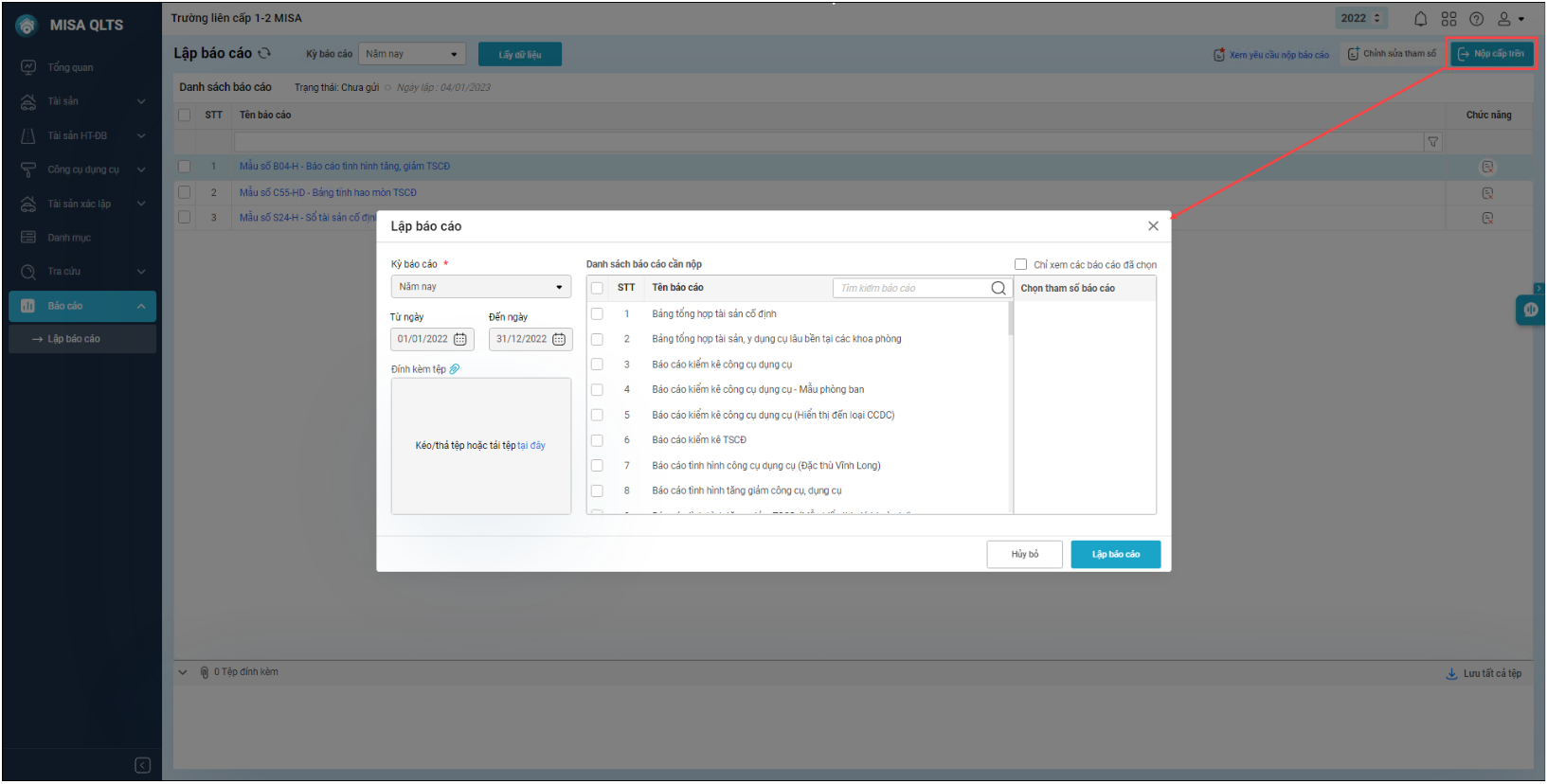This screenshot has height=784, width=1547.
Task: Click the Tổng quan sidebar icon
Action: pyautogui.click(x=28, y=67)
